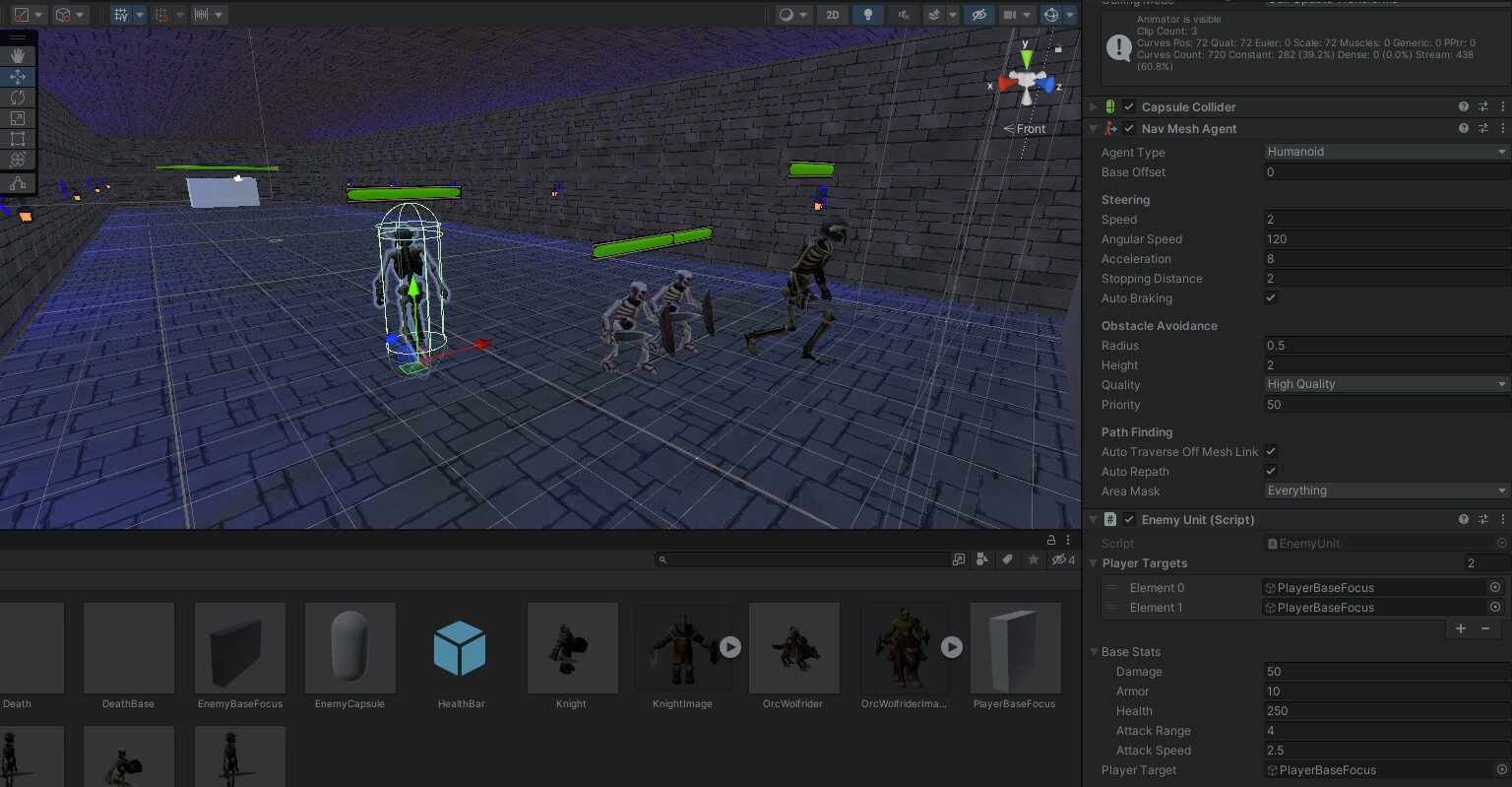Select the Scale tool
Image resolution: width=1512 pixels, height=787 pixels.
(18, 118)
